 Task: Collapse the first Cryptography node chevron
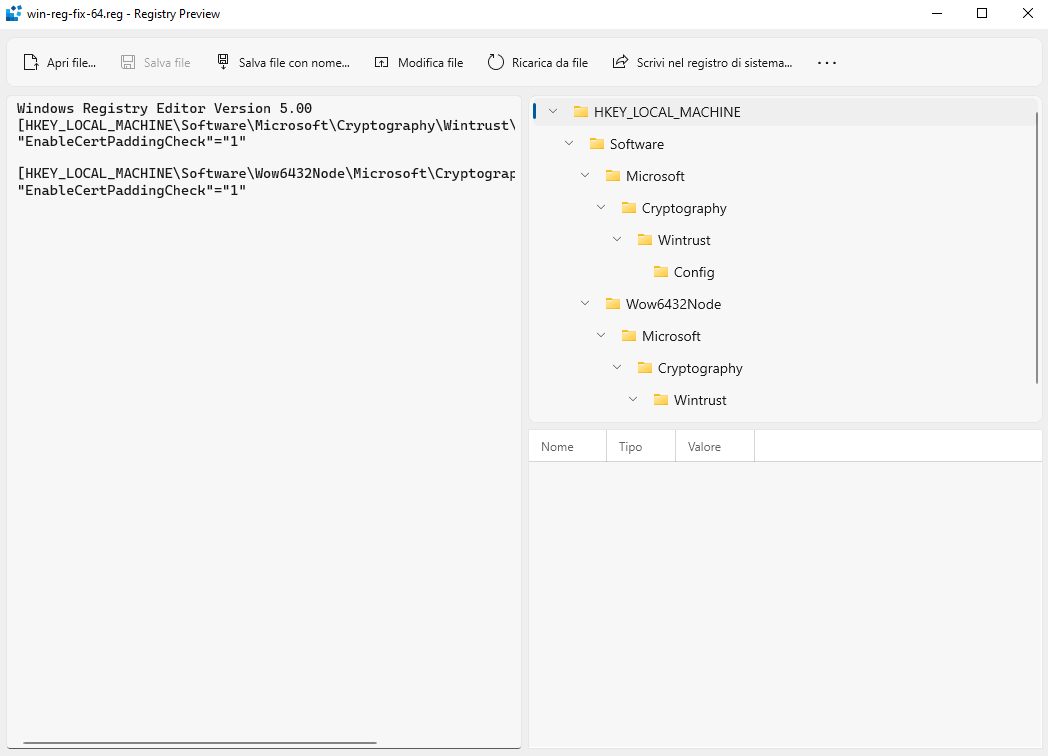[601, 208]
